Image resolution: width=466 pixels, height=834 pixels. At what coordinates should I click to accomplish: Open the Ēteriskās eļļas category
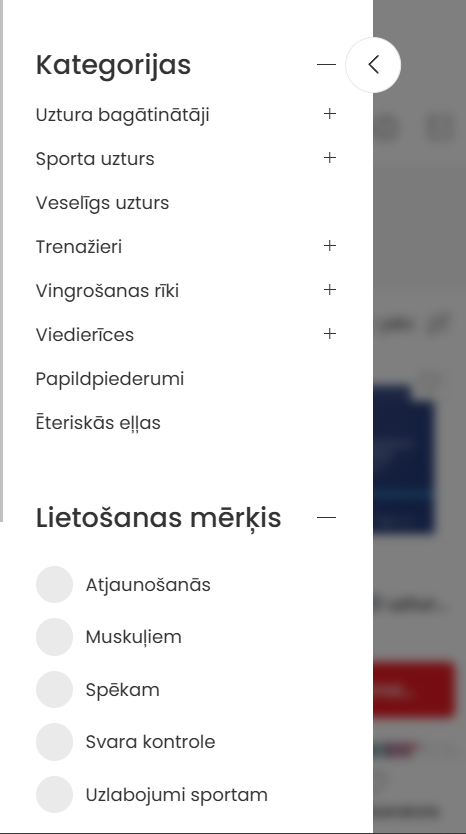[98, 423]
